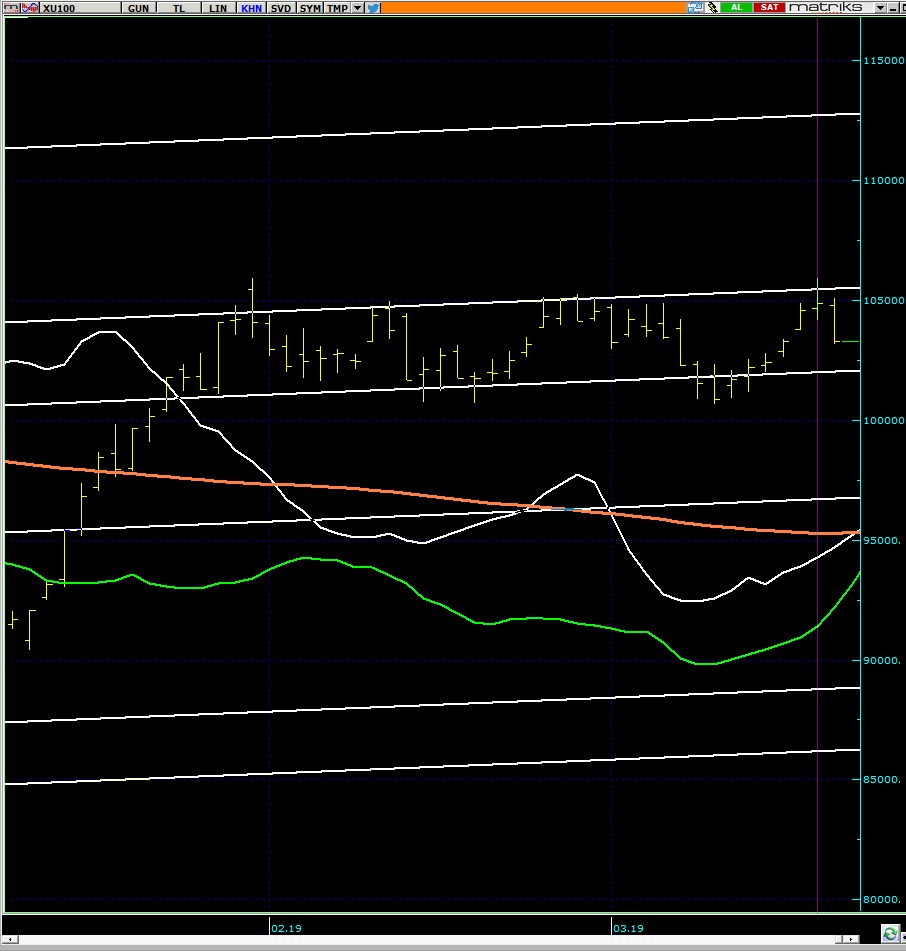Click the green refresh icon
The image size is (906, 951).
click(x=890, y=933)
